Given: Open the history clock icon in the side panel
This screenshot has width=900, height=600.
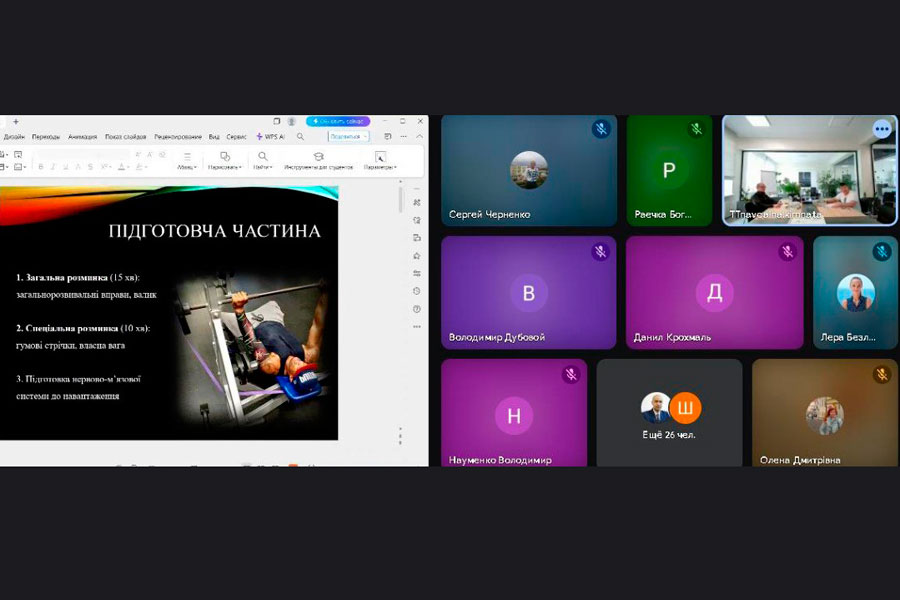Looking at the screenshot, I should coord(417,291).
